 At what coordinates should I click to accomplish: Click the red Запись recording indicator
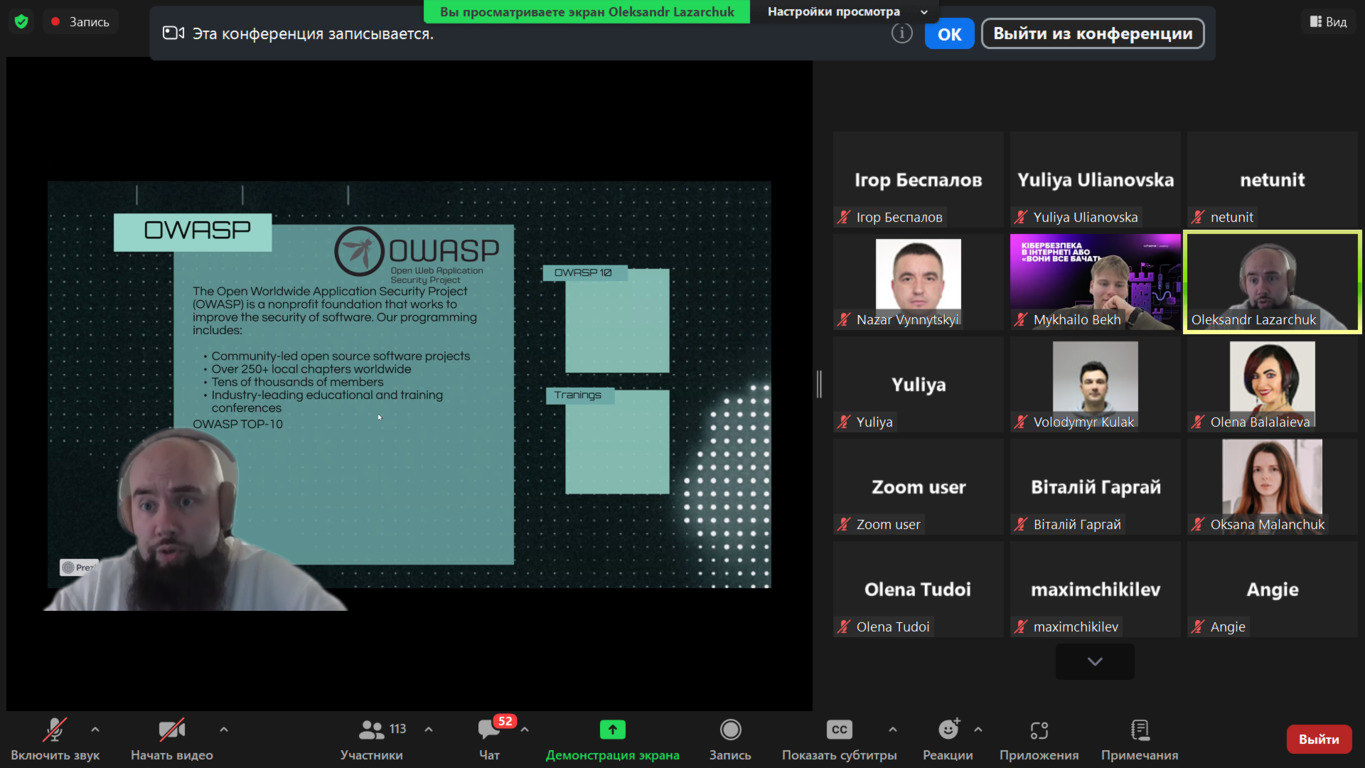coord(80,21)
